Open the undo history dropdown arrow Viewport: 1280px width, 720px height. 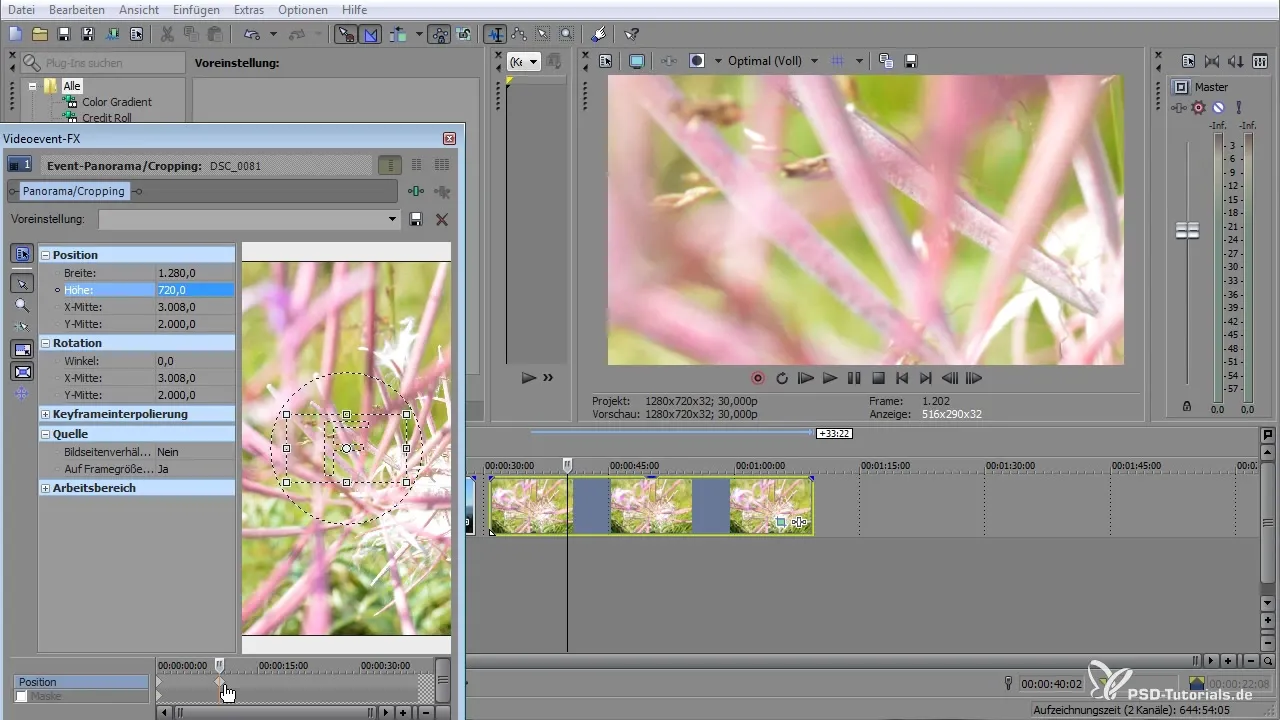point(273,34)
